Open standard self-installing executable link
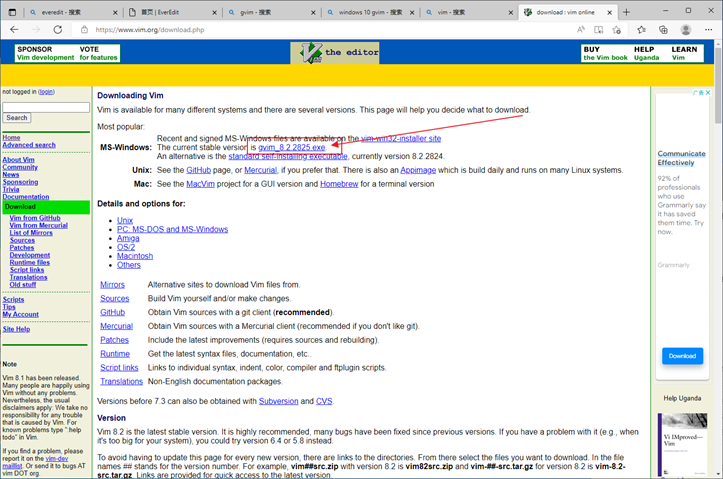Screen dimensions: 723x479 [x=288, y=156]
